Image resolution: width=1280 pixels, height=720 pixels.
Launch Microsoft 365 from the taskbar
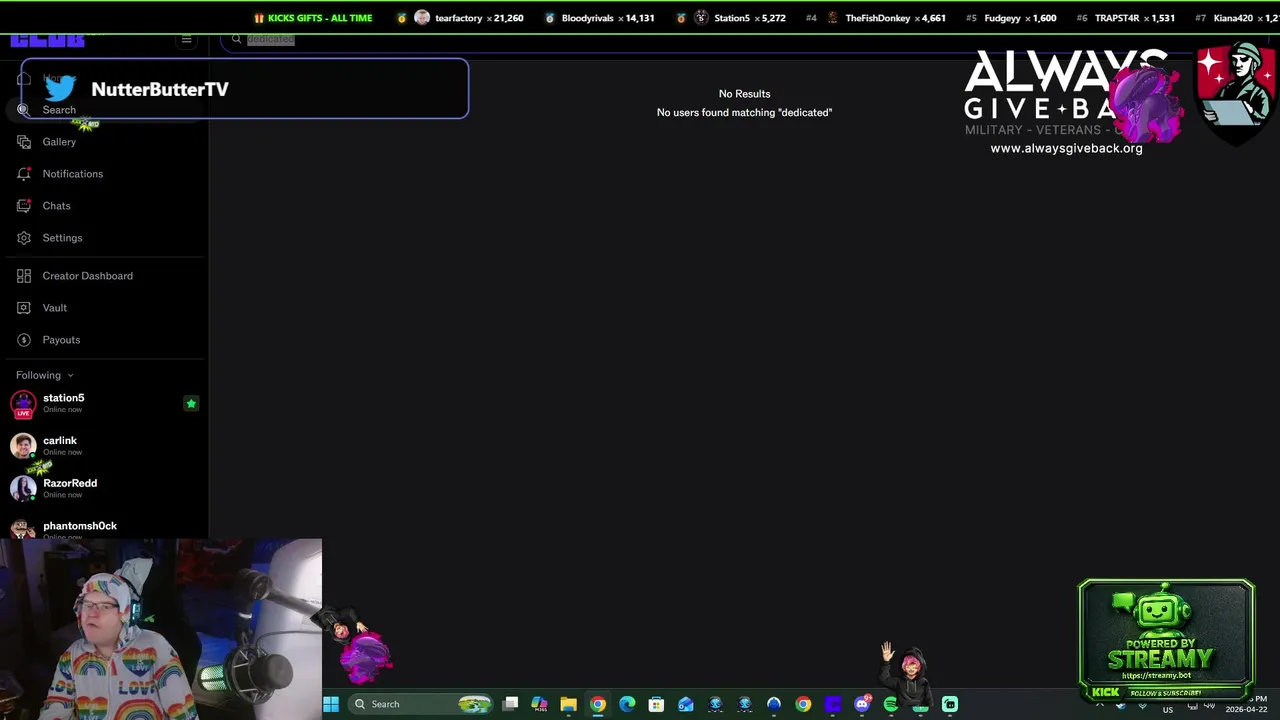coord(539,704)
